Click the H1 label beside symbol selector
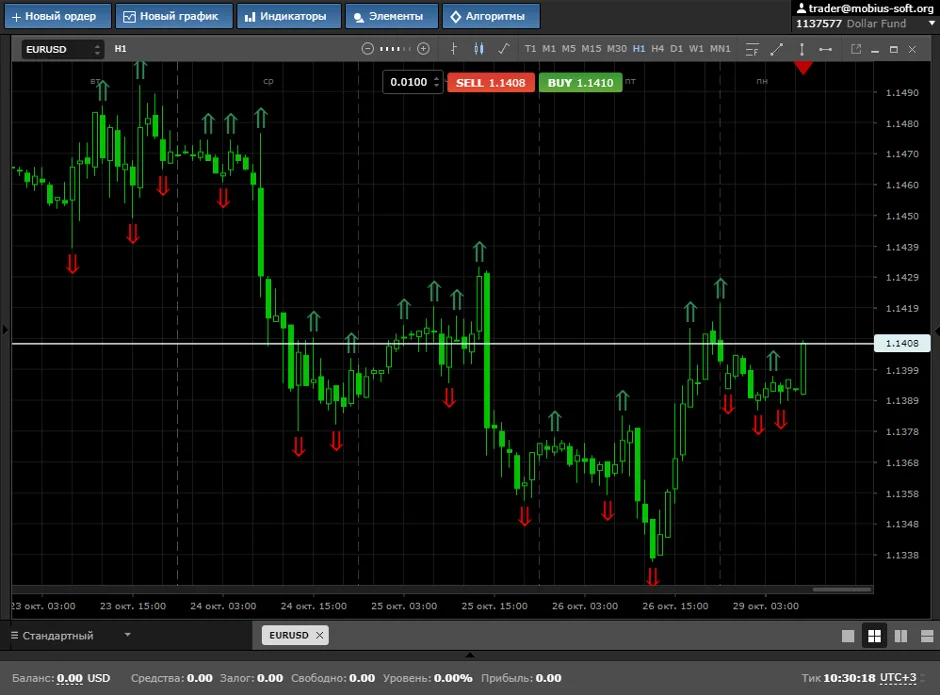 pyautogui.click(x=120, y=49)
